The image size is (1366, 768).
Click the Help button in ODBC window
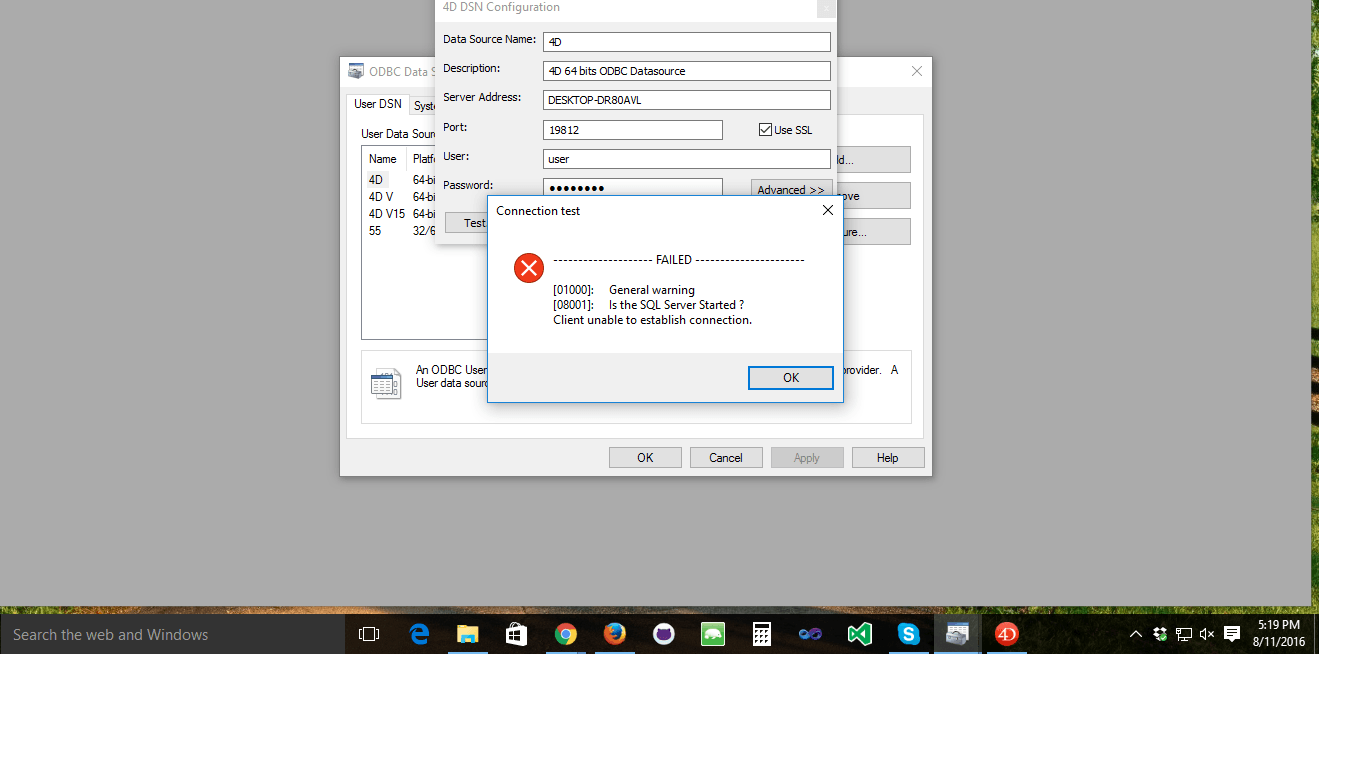pos(888,458)
